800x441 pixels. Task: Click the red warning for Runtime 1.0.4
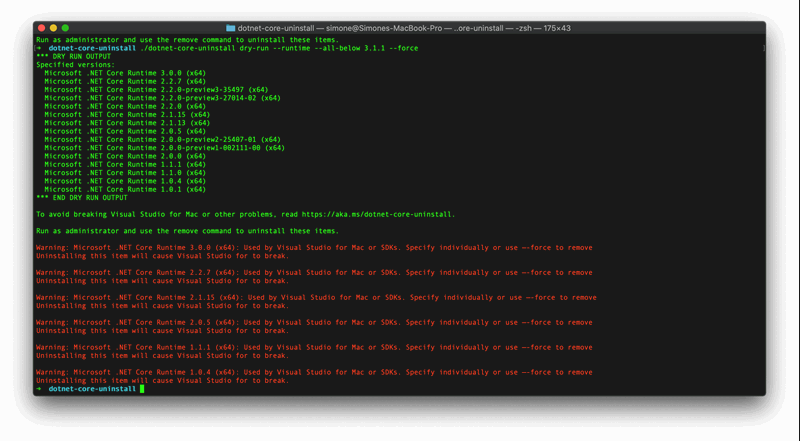click(x=314, y=376)
